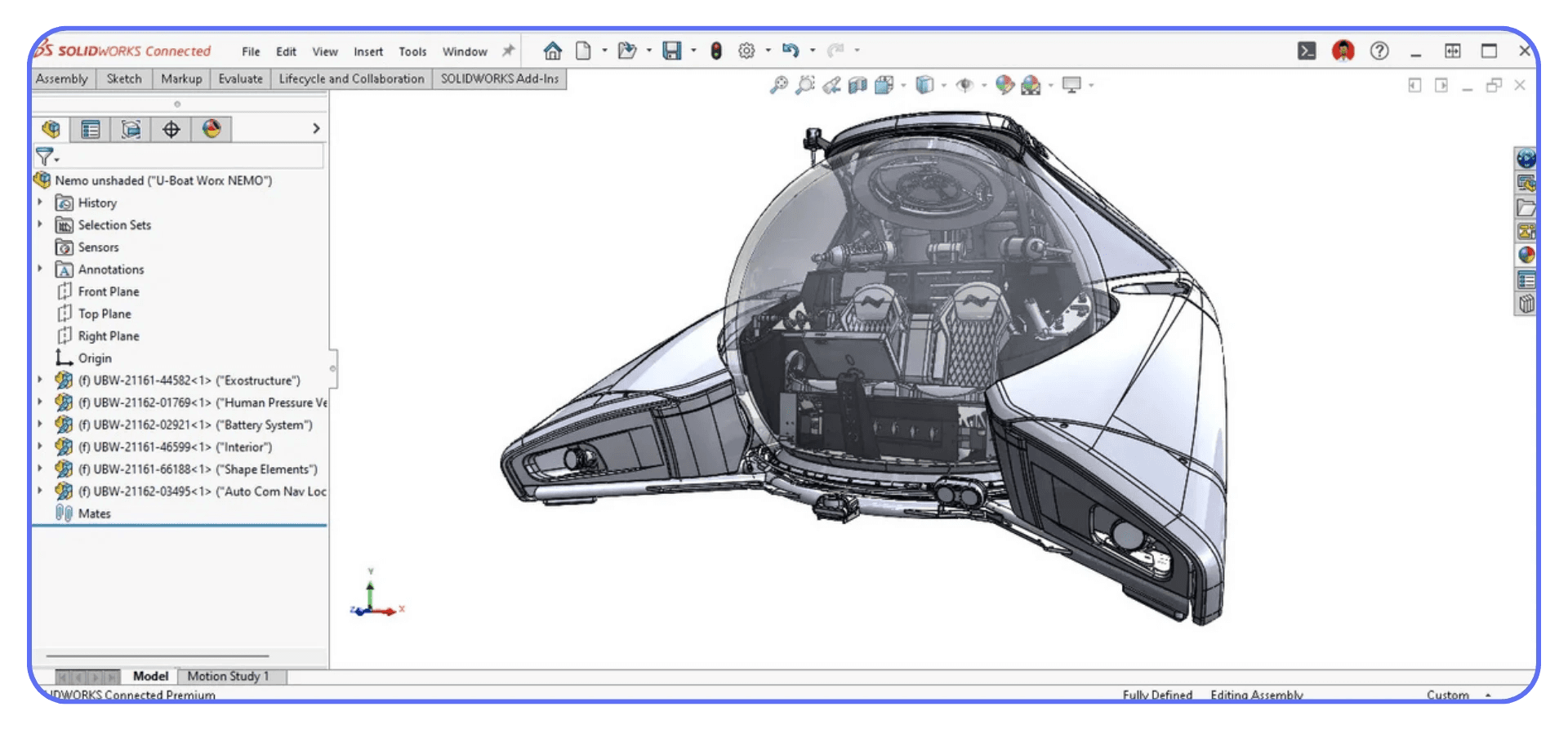Open the FeatureManager design tree tab
Screen dimensions: 1568x729
pos(51,129)
